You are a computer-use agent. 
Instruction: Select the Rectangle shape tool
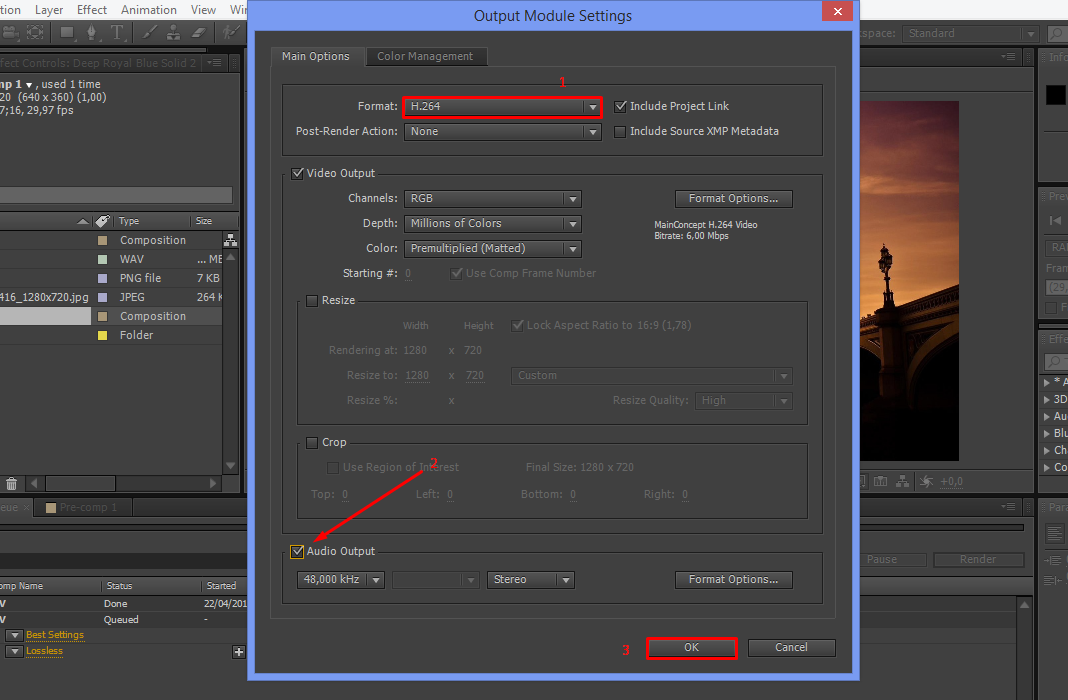67,32
